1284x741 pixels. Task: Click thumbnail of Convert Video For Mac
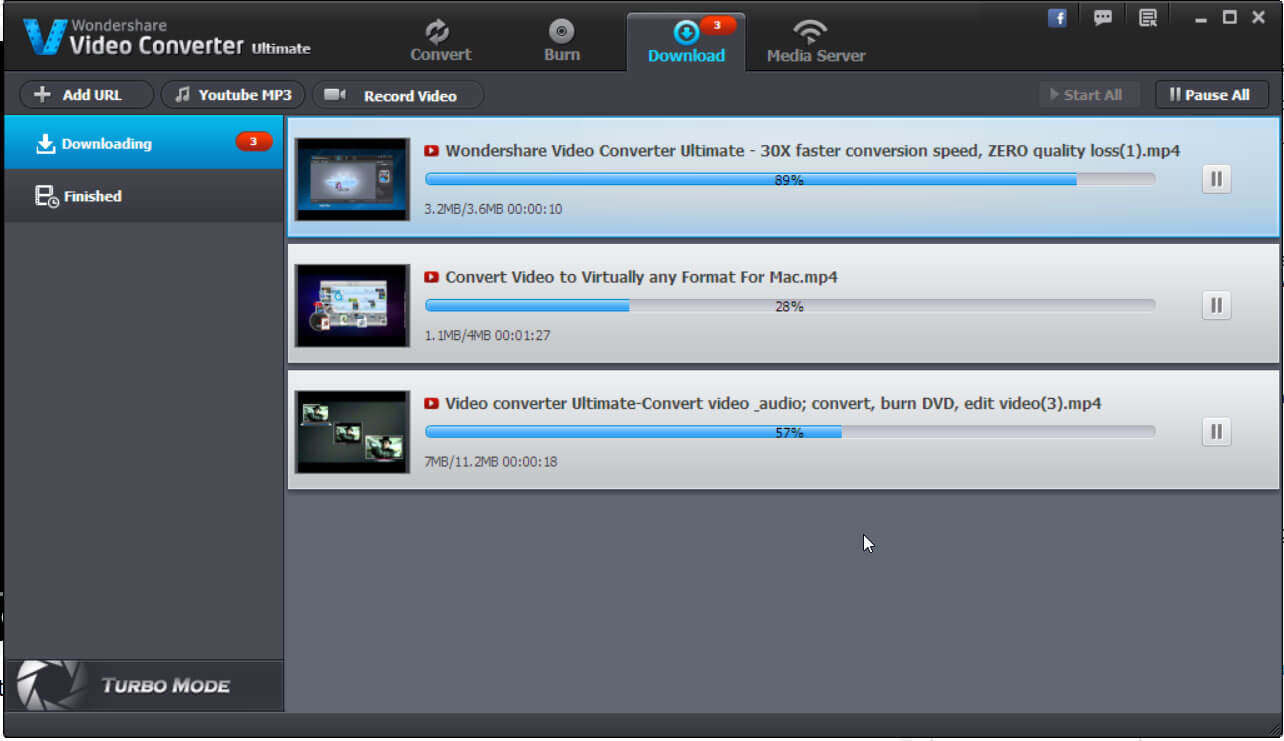352,305
